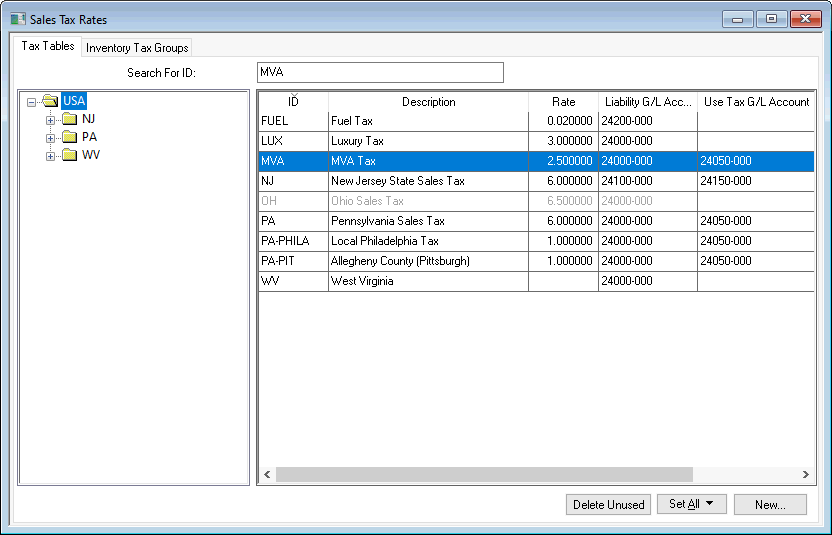This screenshot has height=535, width=832.
Task: Switch to Inventory Tax Groups tab
Action: click(x=136, y=48)
